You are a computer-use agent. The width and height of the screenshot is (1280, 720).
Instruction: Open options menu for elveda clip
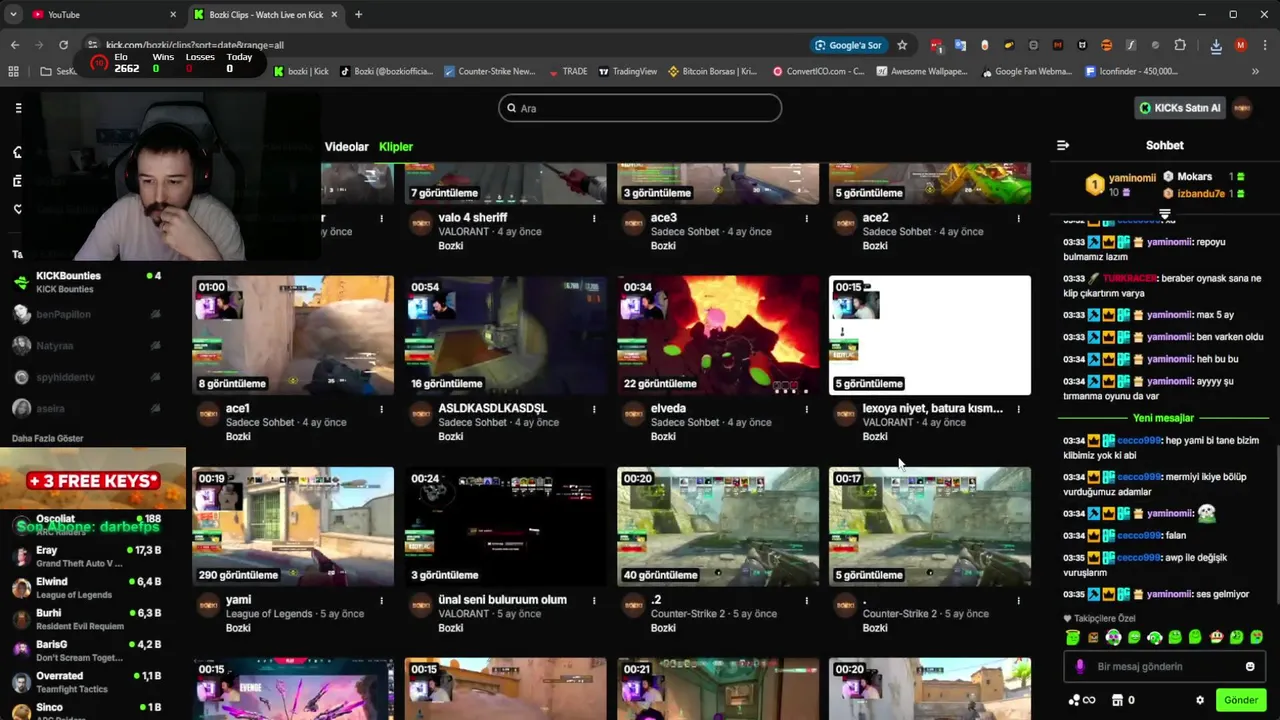[x=806, y=409]
